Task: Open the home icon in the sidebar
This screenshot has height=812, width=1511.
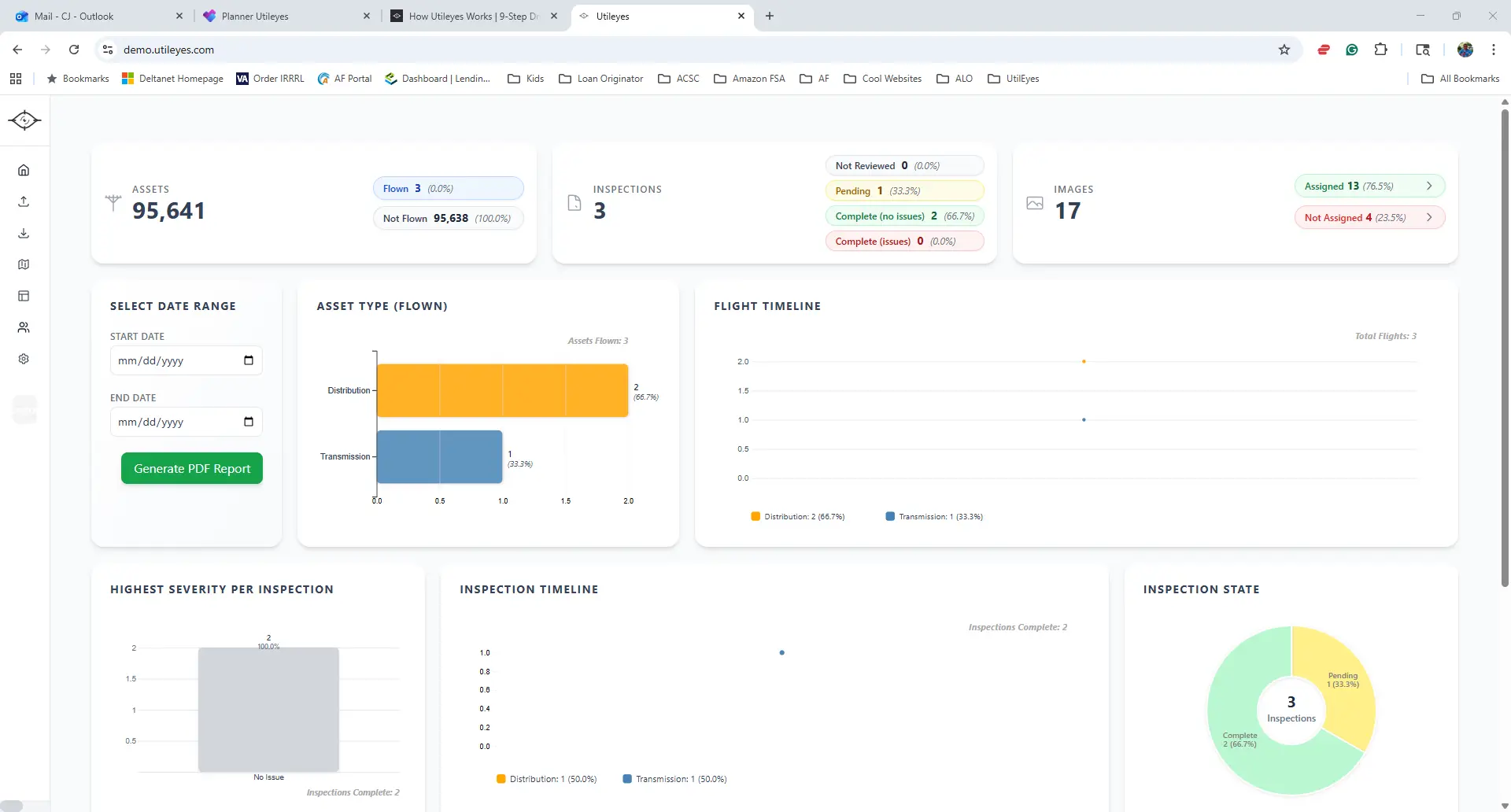Action: (24, 170)
